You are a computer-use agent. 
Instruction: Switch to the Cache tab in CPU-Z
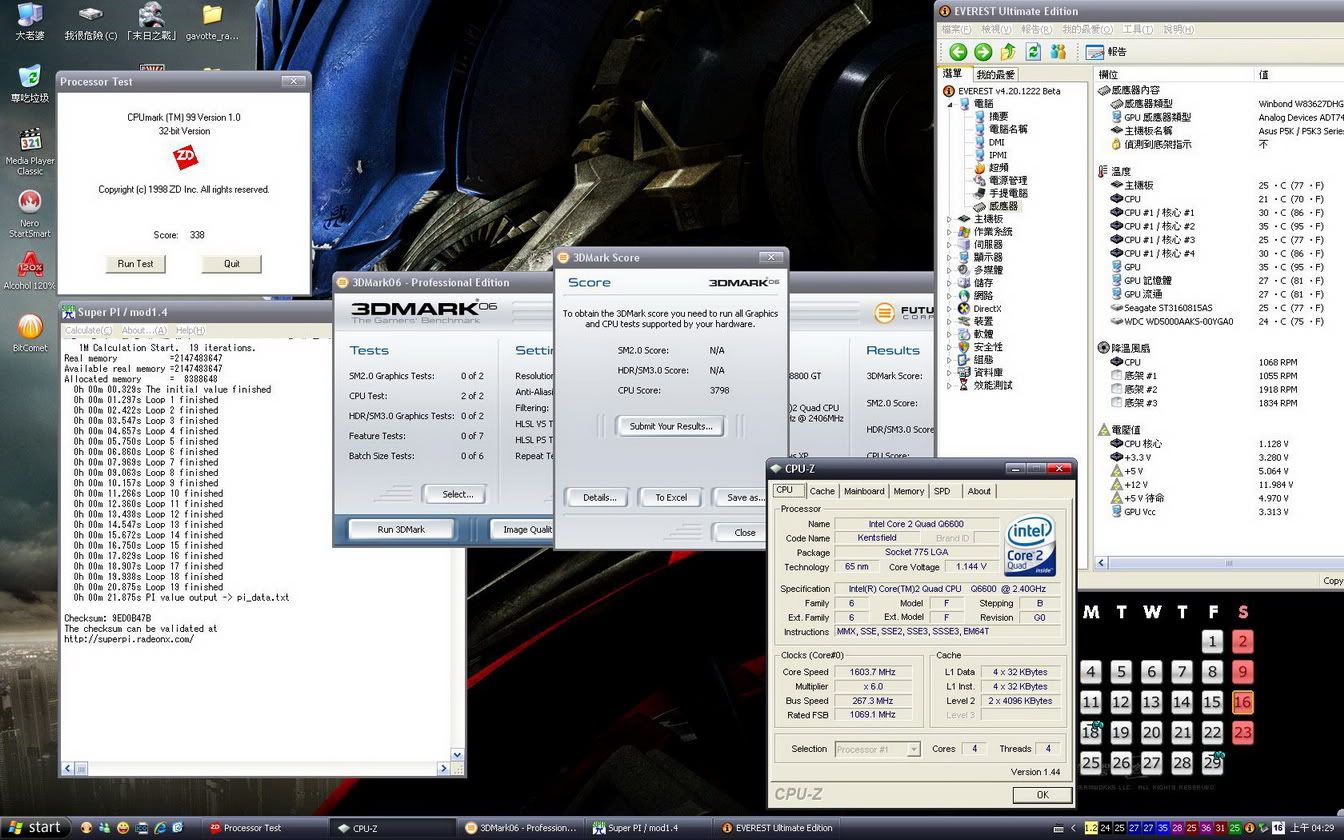pyautogui.click(x=822, y=491)
